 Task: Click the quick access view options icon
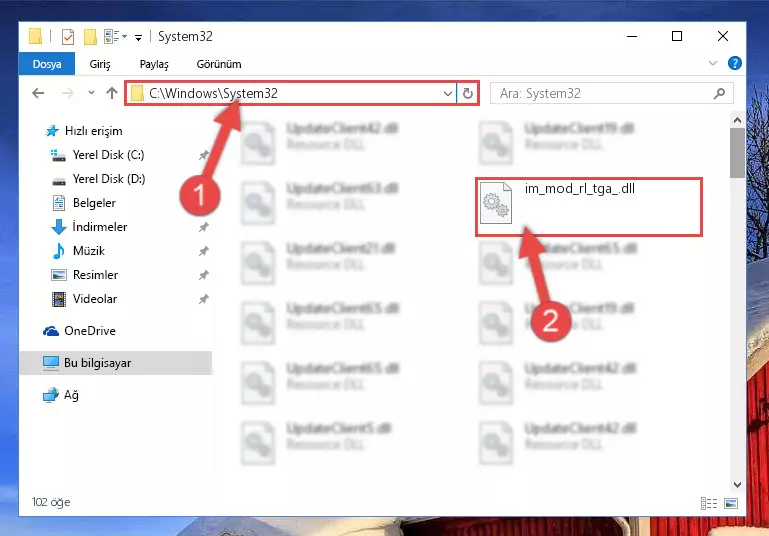point(115,37)
